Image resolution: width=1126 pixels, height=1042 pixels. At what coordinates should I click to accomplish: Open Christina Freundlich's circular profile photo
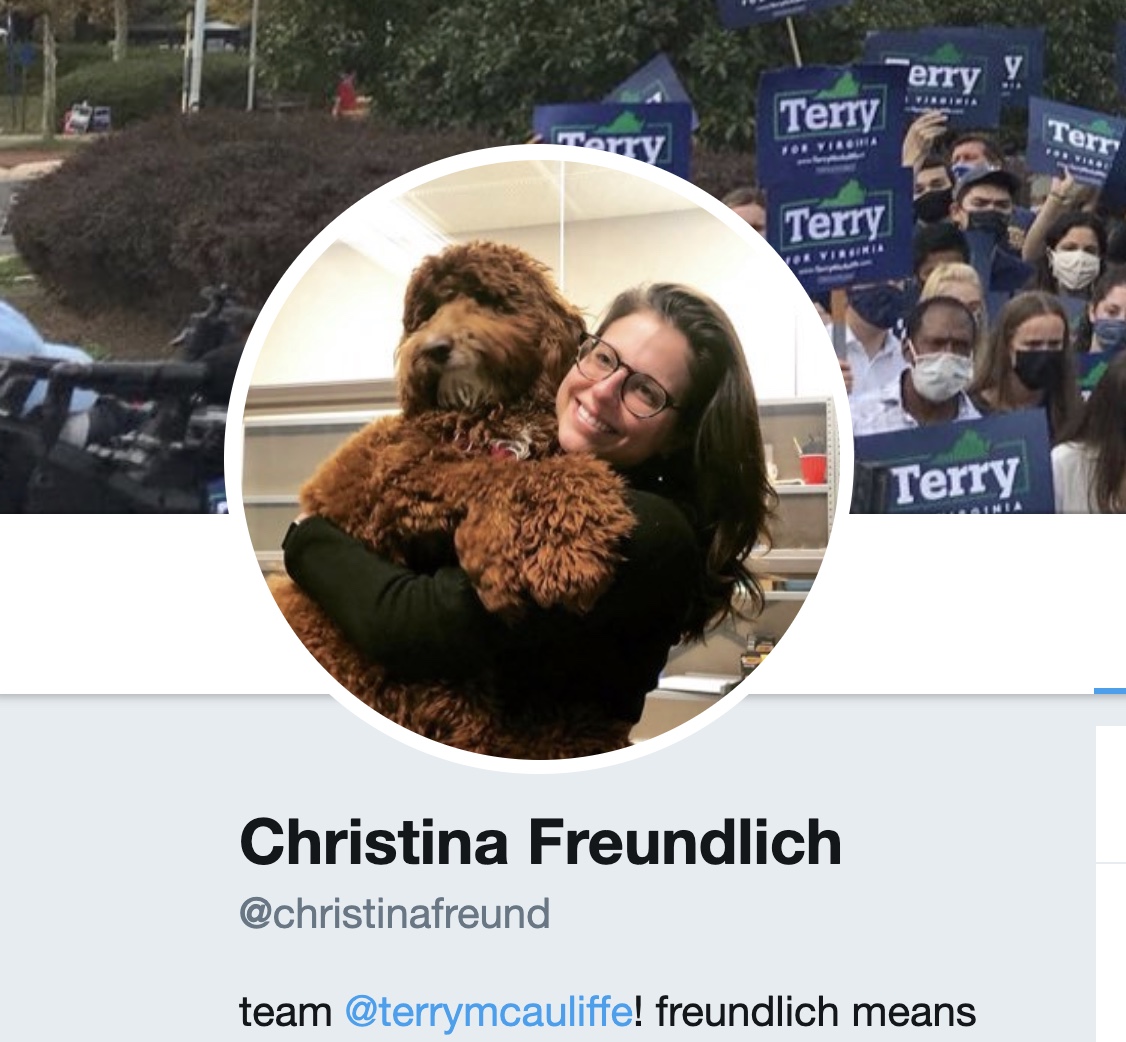(539, 458)
